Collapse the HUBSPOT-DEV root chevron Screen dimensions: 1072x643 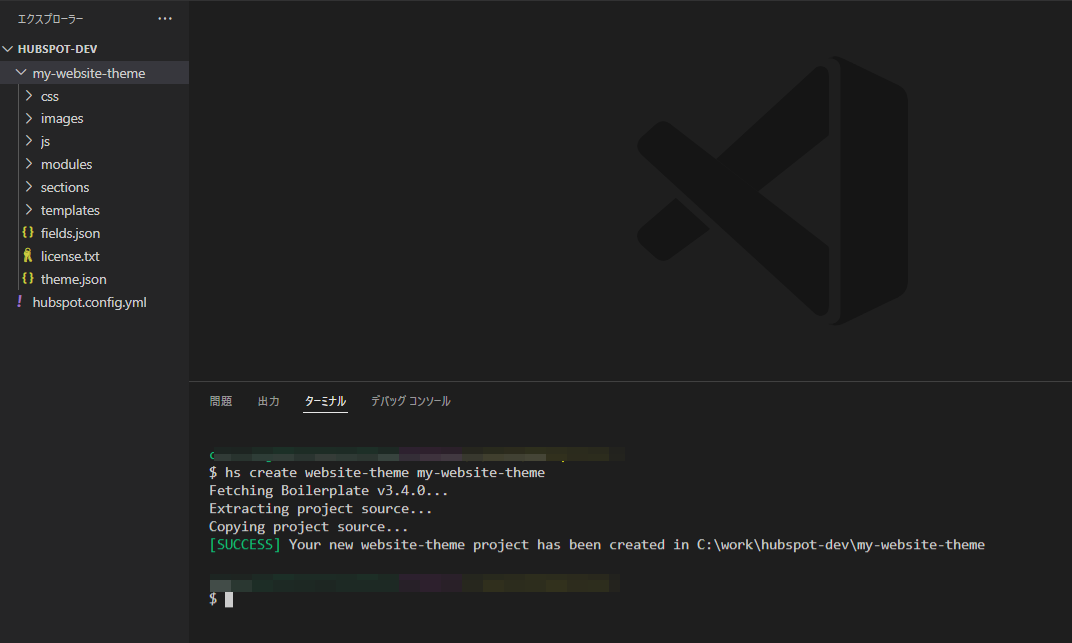[x=8, y=49]
